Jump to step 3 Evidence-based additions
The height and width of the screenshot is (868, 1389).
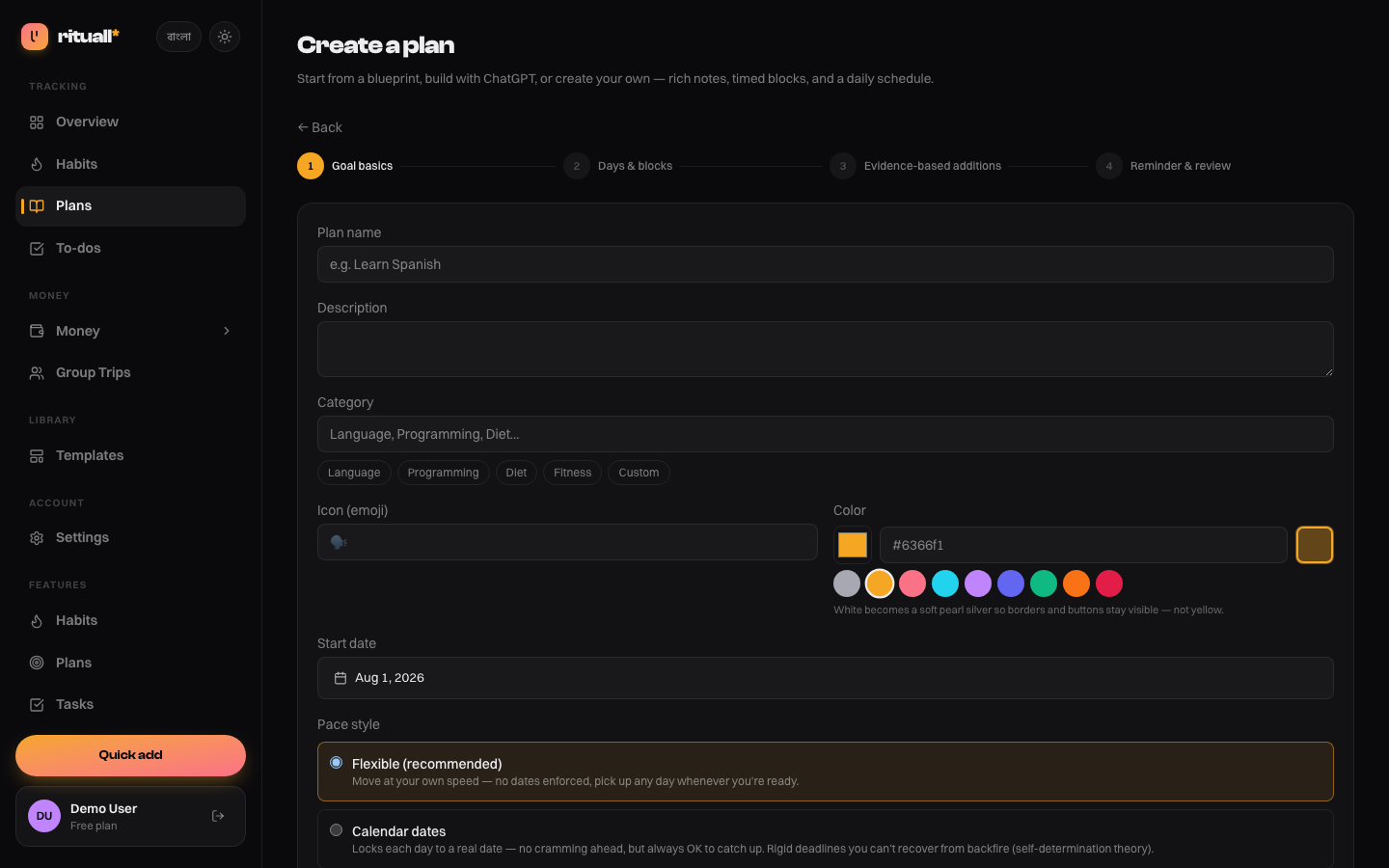pos(915,166)
